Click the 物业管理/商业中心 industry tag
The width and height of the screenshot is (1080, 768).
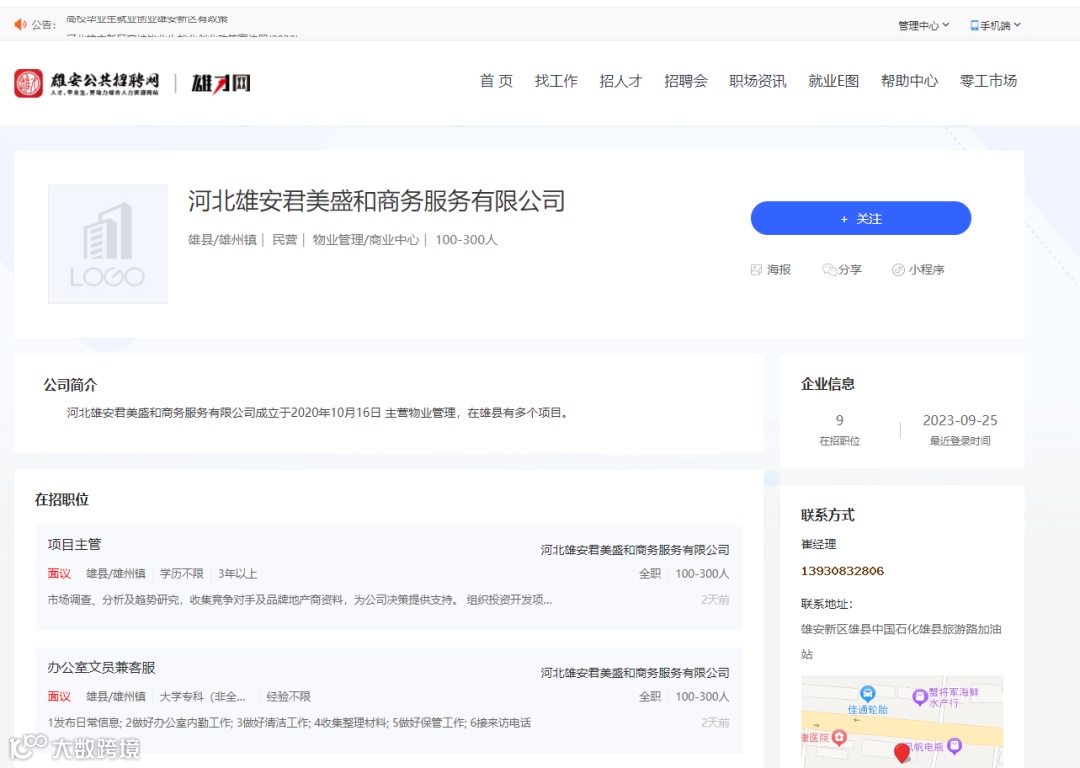click(x=366, y=240)
